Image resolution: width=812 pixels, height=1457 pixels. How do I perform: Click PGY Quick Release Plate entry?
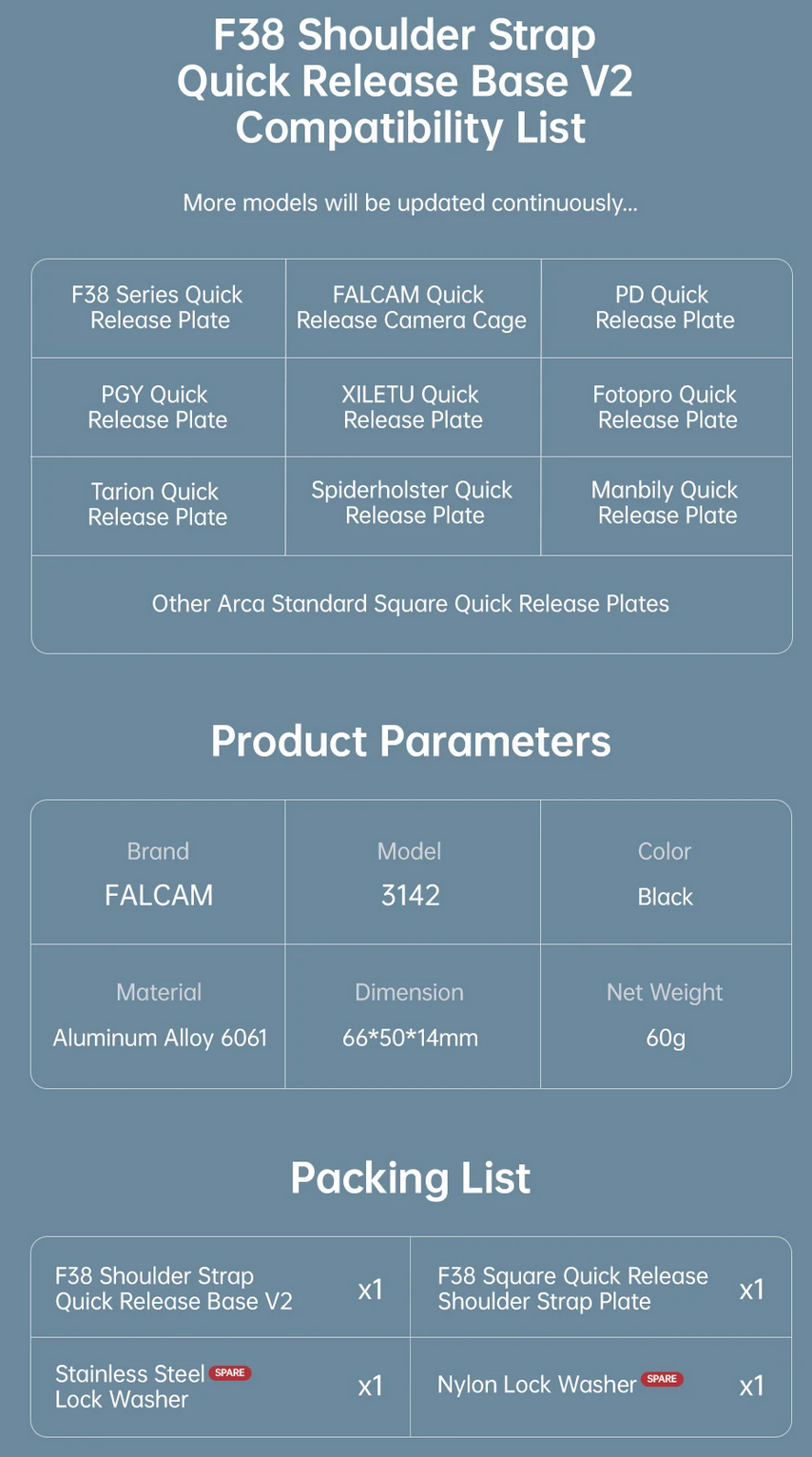click(158, 407)
